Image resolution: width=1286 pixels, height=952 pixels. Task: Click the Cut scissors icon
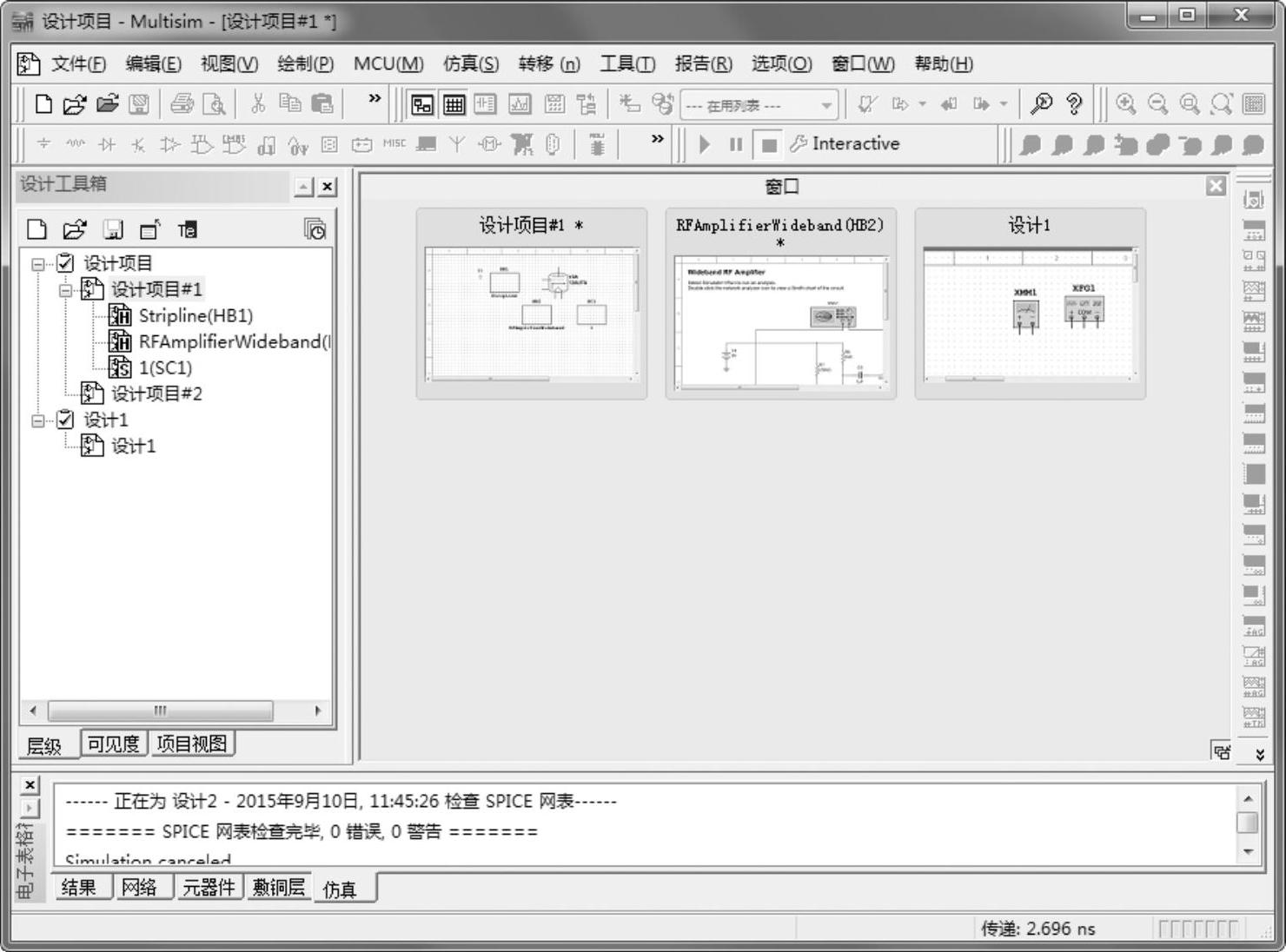tap(258, 104)
